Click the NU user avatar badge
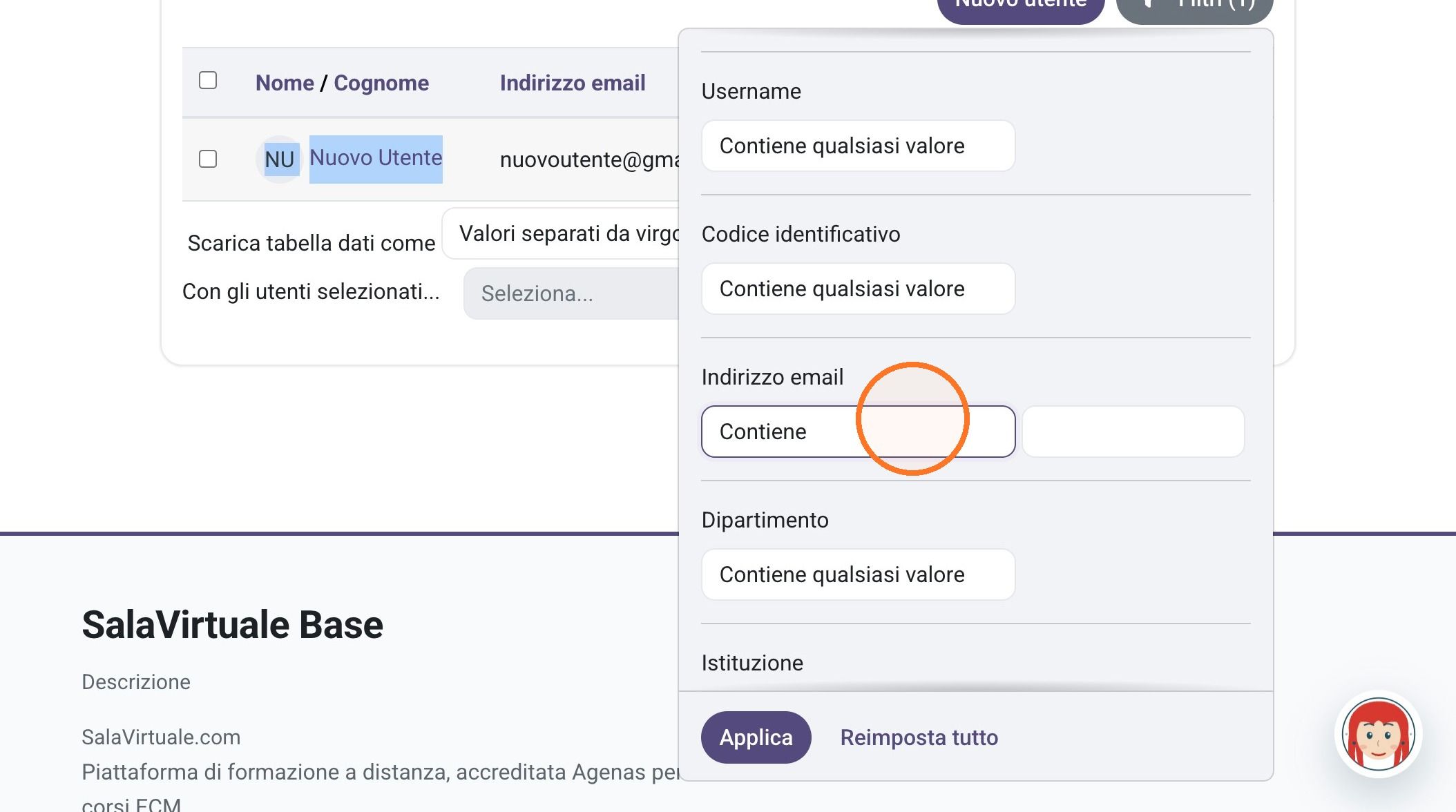This screenshot has width=1456, height=812. pos(279,159)
